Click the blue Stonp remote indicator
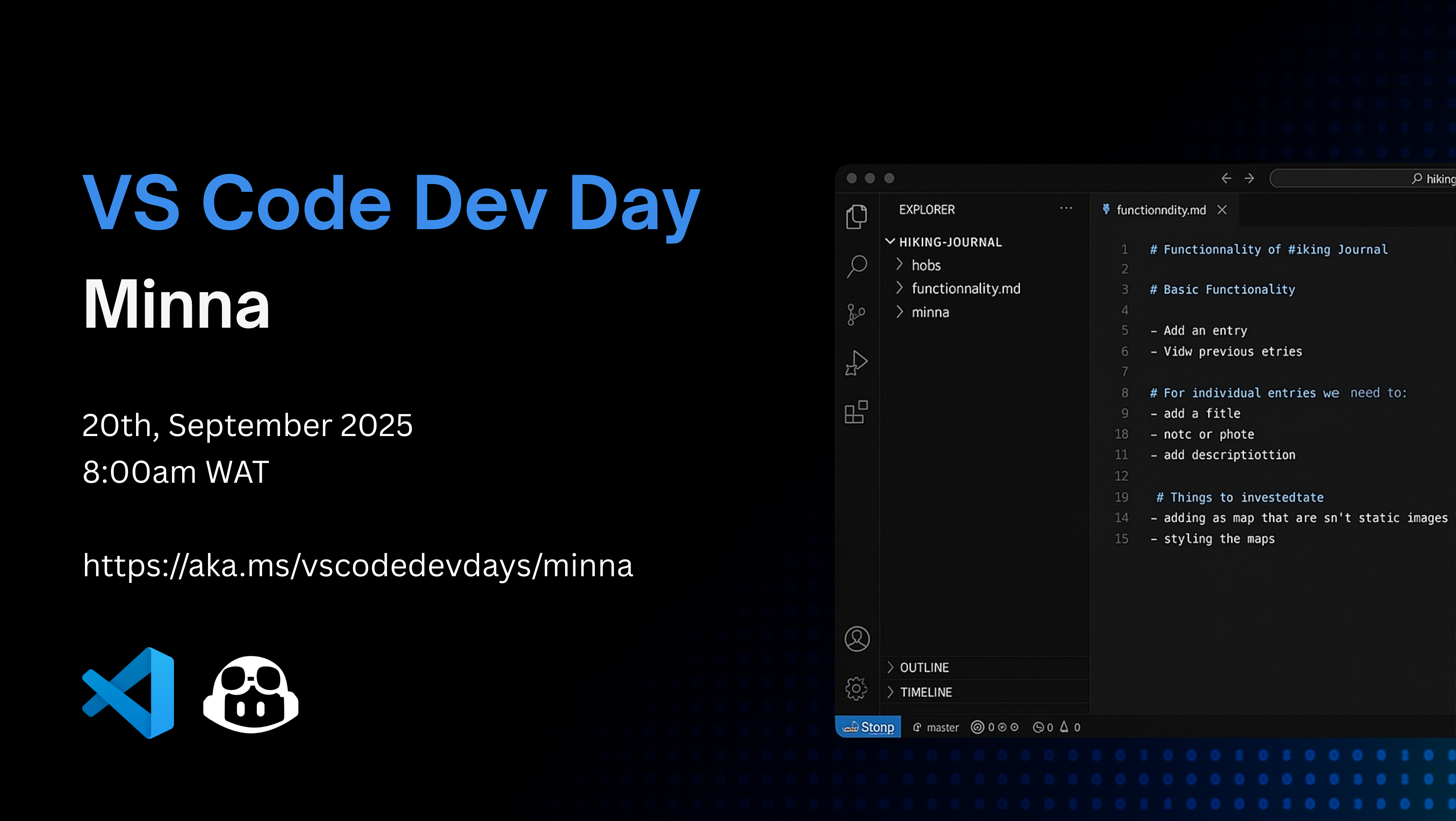 [x=868, y=727]
